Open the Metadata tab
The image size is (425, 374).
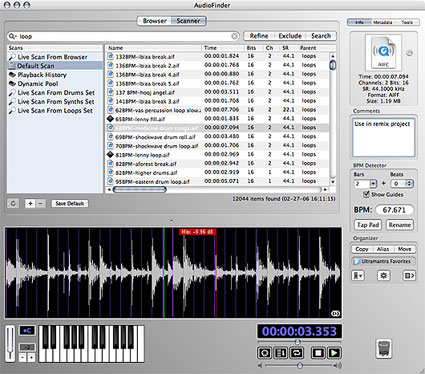[x=382, y=22]
